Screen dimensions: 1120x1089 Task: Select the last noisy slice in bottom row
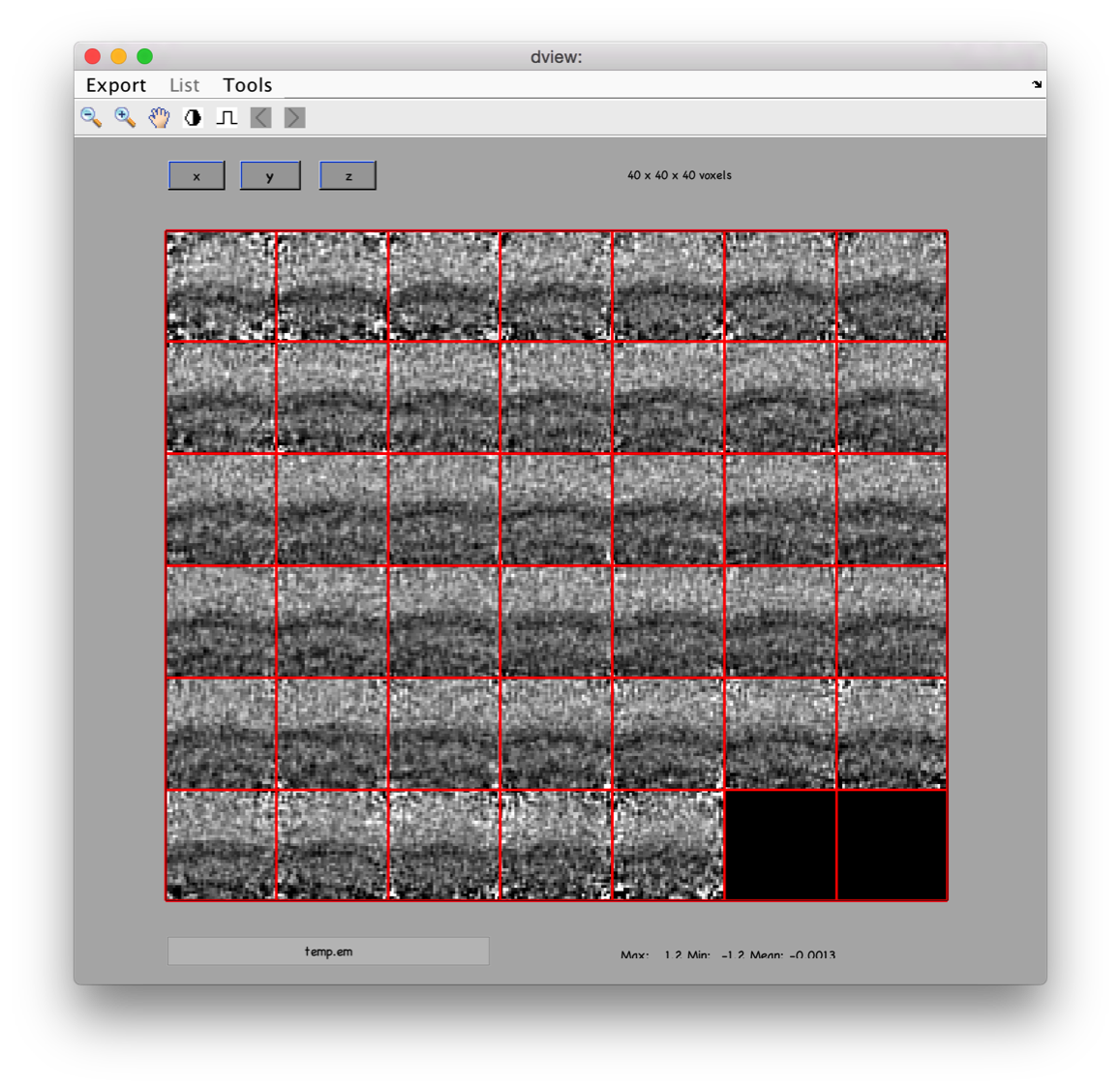(x=669, y=845)
